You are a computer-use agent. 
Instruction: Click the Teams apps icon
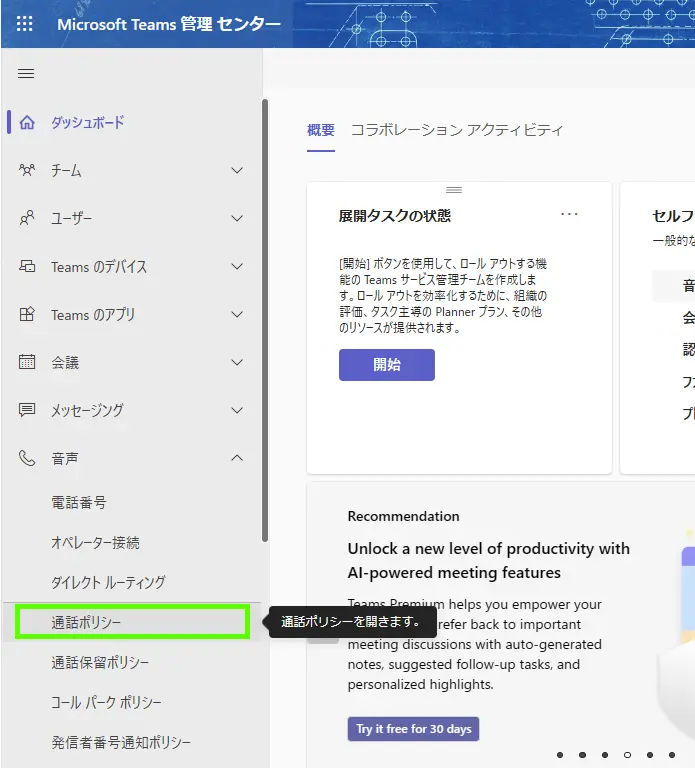point(27,314)
